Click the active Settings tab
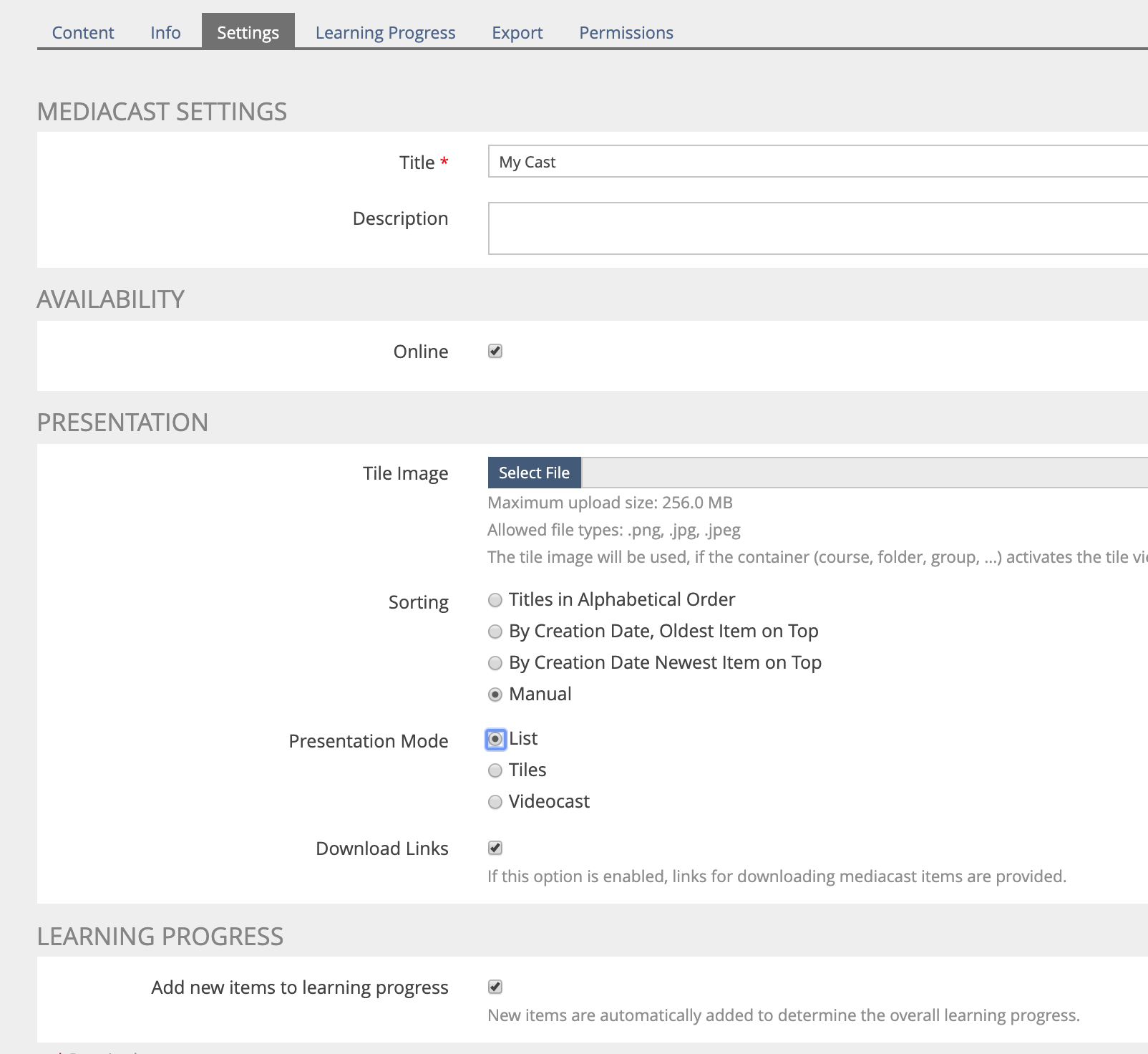Screen dimensions: 1148x1054 click(x=248, y=33)
